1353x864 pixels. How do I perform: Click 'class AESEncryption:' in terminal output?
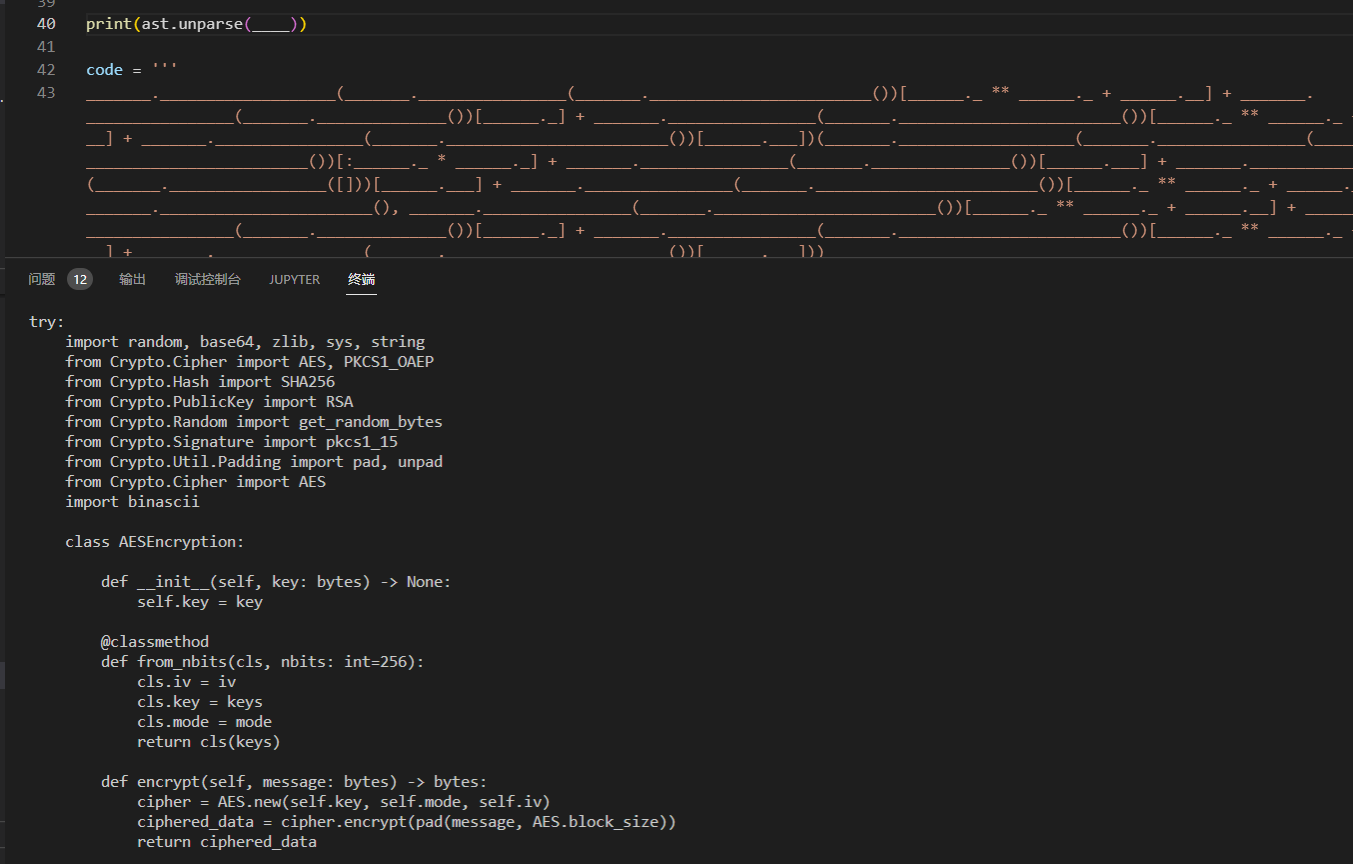pos(154,542)
